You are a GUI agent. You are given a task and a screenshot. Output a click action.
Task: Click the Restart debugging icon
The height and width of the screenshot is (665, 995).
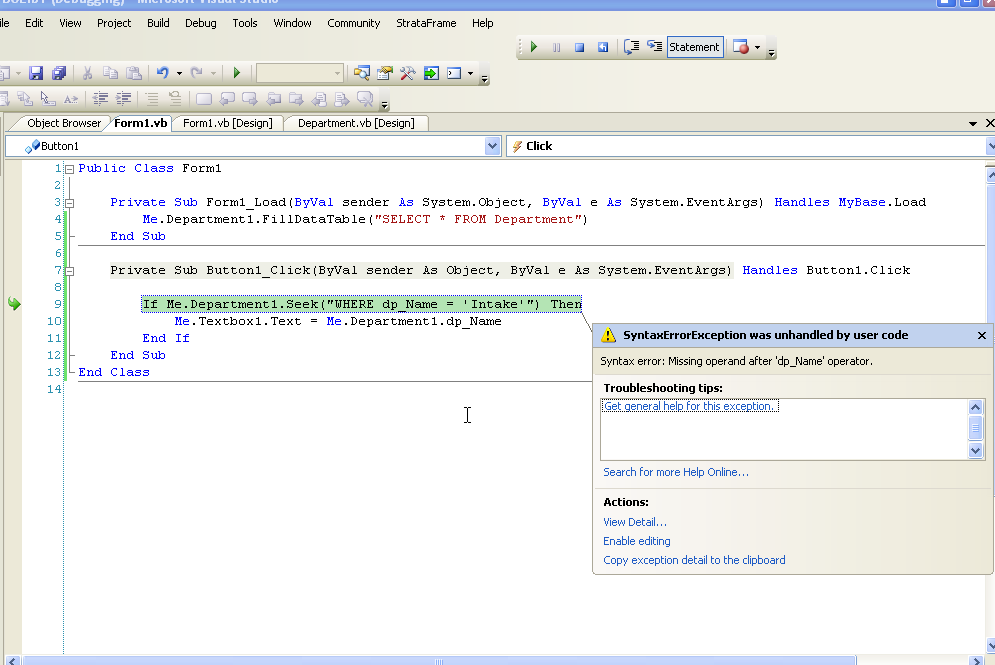[602, 47]
